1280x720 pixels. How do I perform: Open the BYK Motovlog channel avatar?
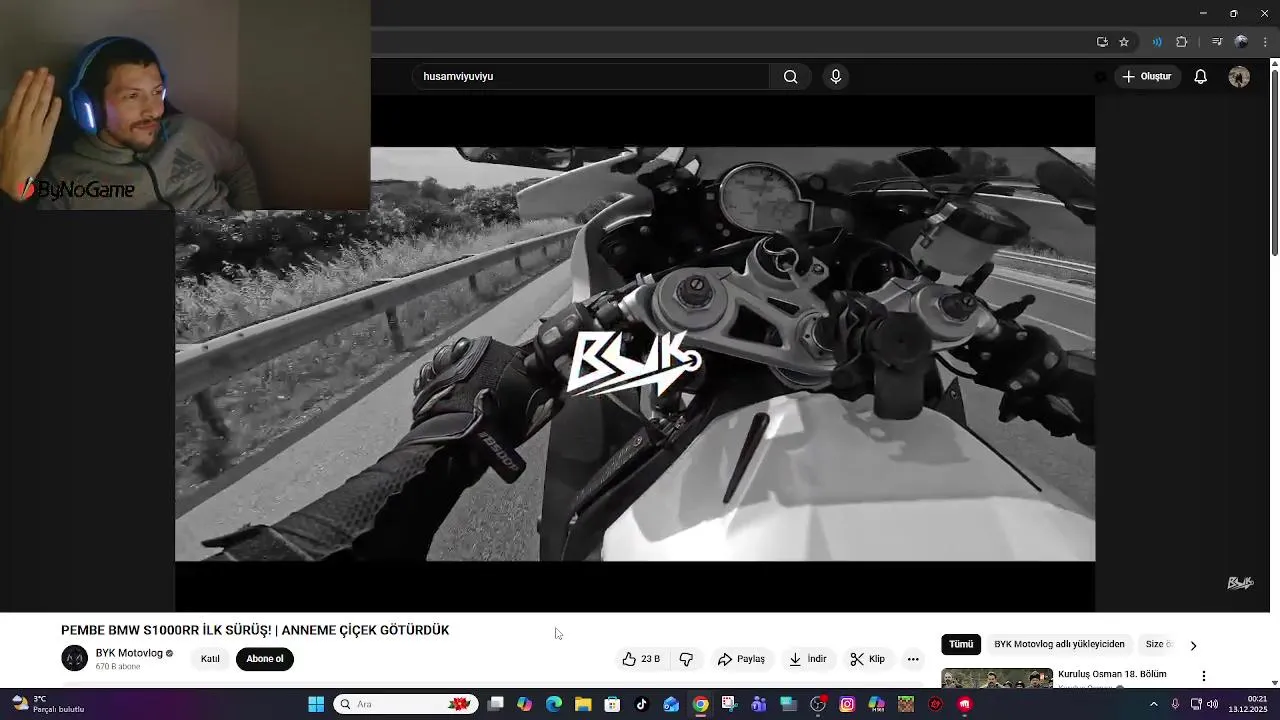point(75,658)
